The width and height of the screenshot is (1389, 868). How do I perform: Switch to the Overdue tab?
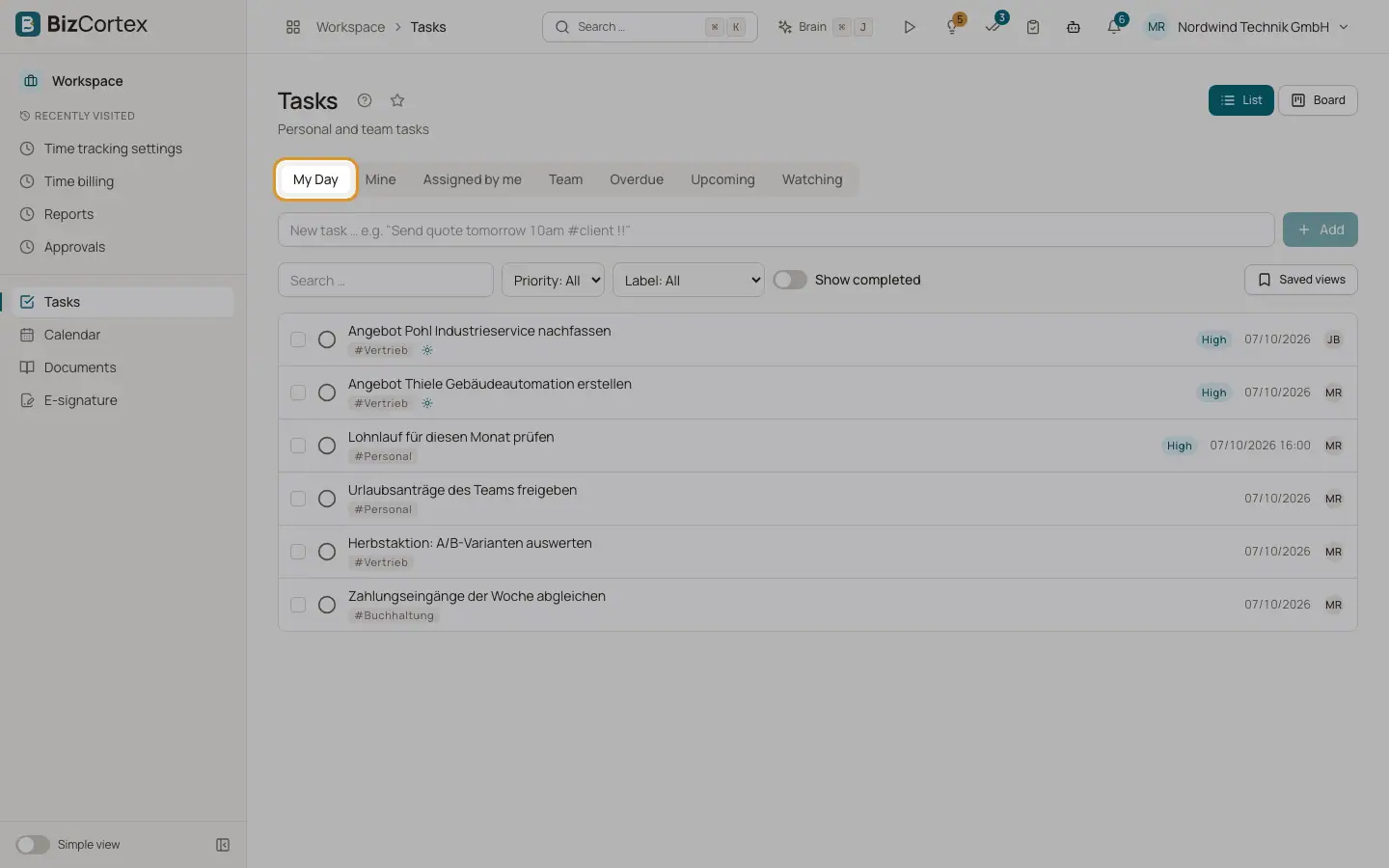637,179
